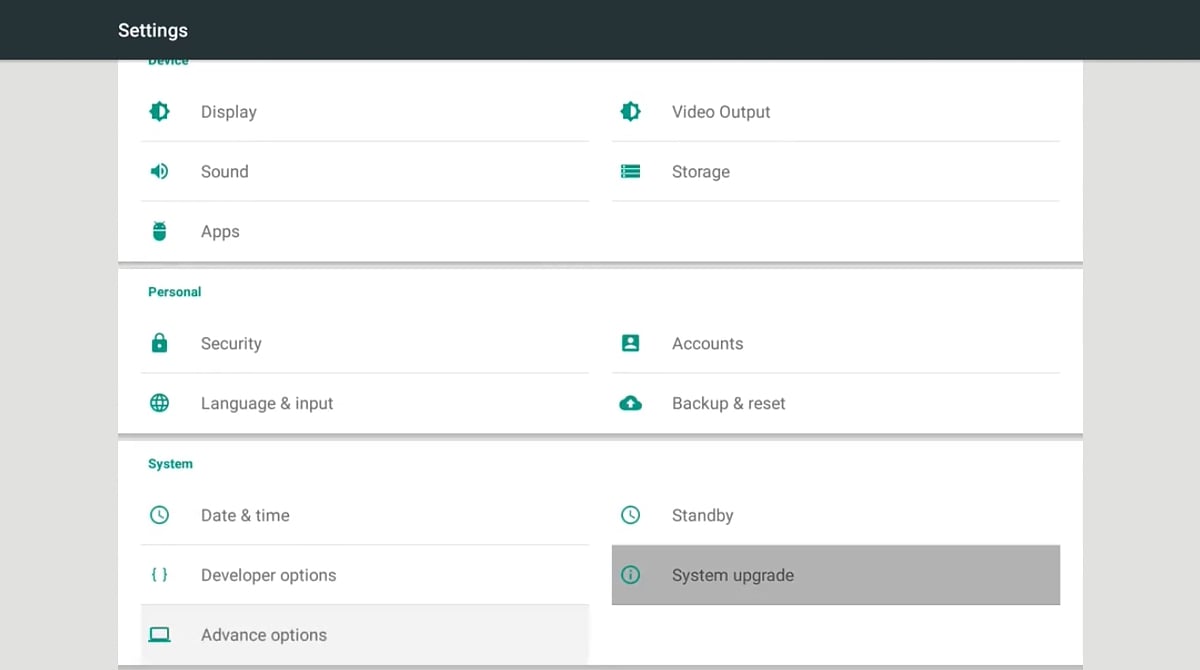Click the Language & input globe icon
1200x670 pixels.
[159, 404]
